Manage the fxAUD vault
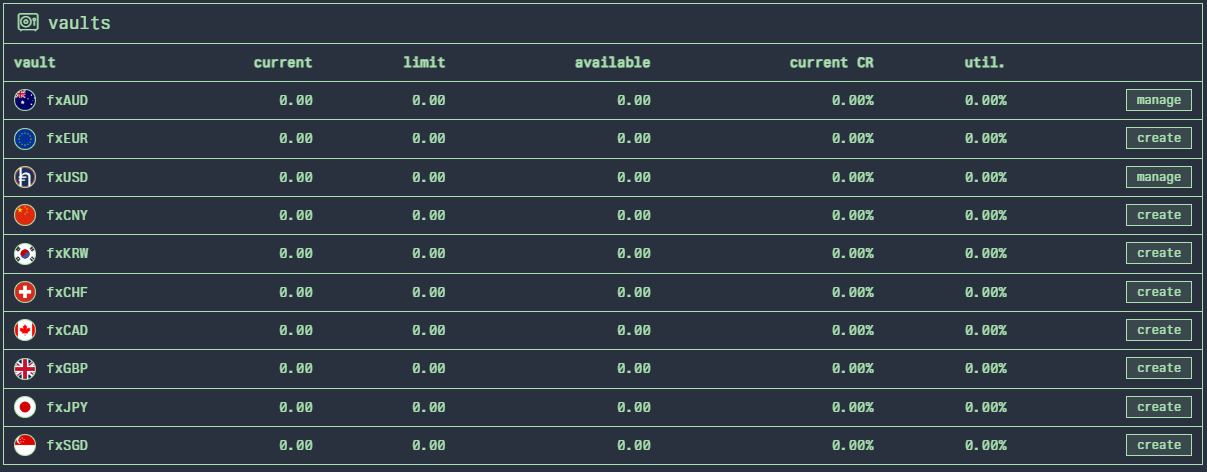The height and width of the screenshot is (472, 1207). click(x=1158, y=100)
